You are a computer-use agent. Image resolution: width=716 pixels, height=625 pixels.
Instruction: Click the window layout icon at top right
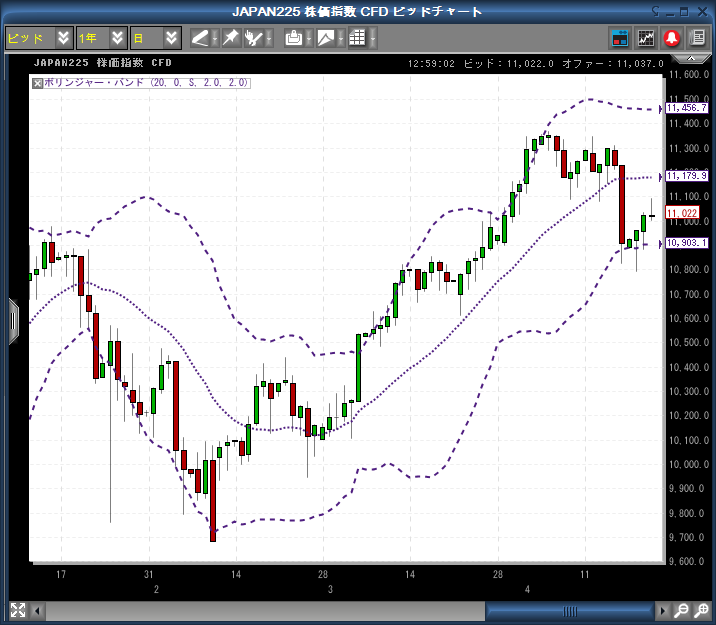coord(620,38)
